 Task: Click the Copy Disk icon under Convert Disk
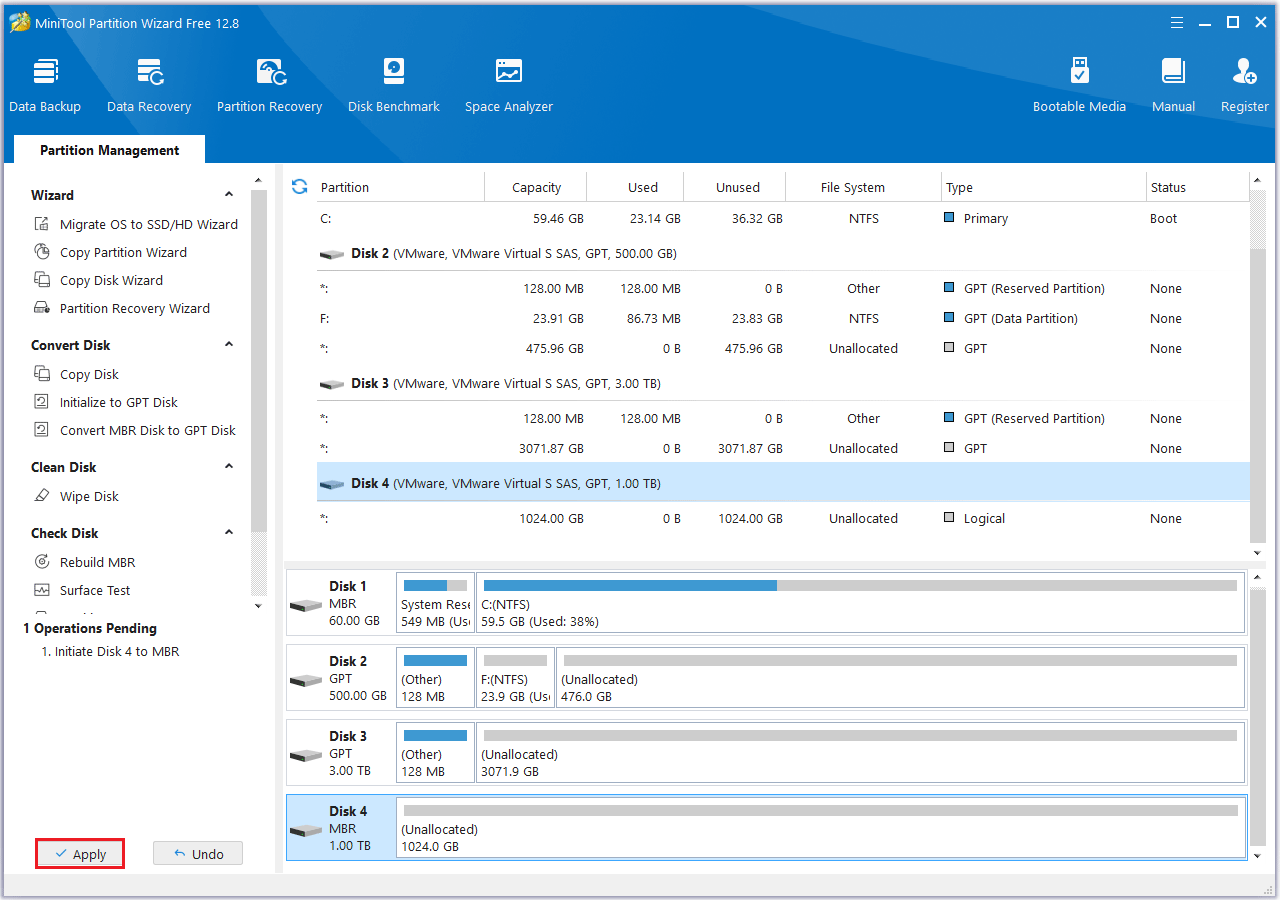[x=42, y=374]
